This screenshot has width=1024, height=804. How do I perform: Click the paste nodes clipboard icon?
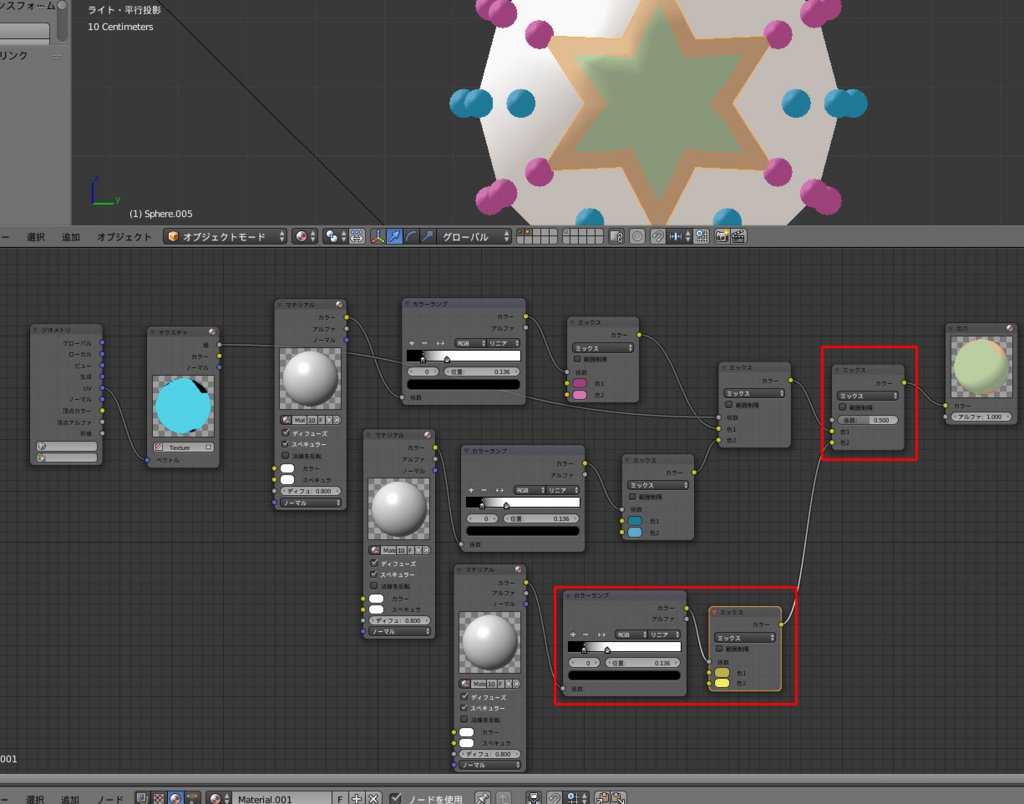click(618, 798)
